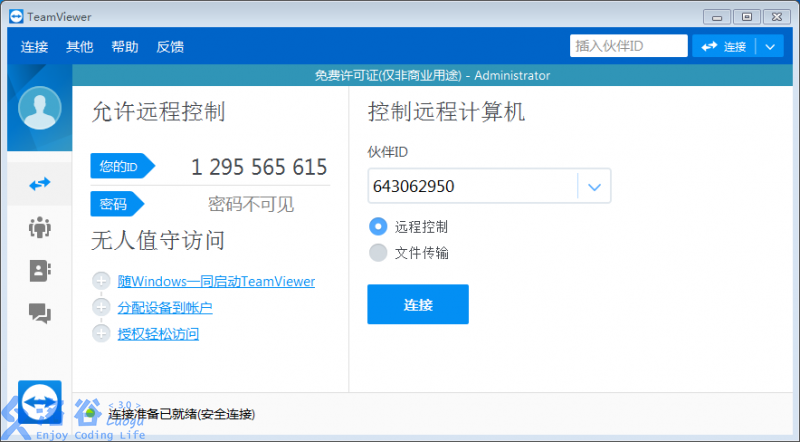Click the TeamViewer logo at bottom left
Image resolution: width=800 pixels, height=442 pixels.
coord(40,402)
